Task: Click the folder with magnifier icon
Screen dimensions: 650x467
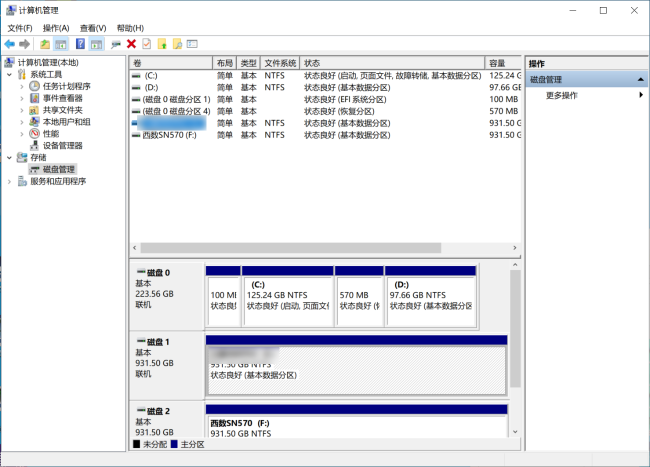Action: 177,44
